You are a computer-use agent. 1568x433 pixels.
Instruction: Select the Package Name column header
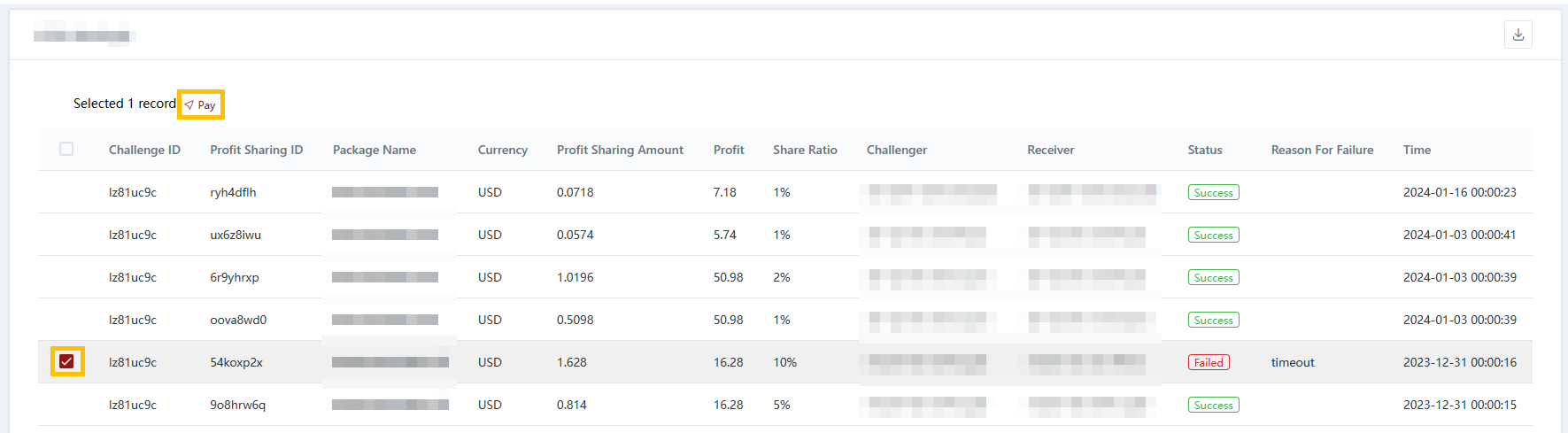point(374,150)
